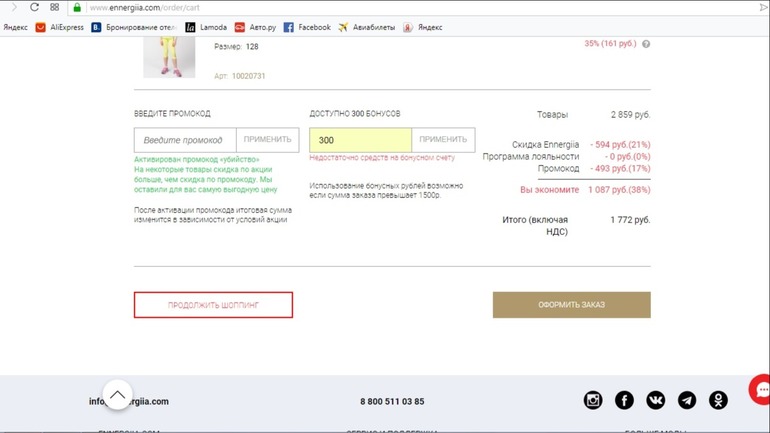770x433 pixels.
Task: Open the Odnoklassniki social icon
Action: (718, 400)
